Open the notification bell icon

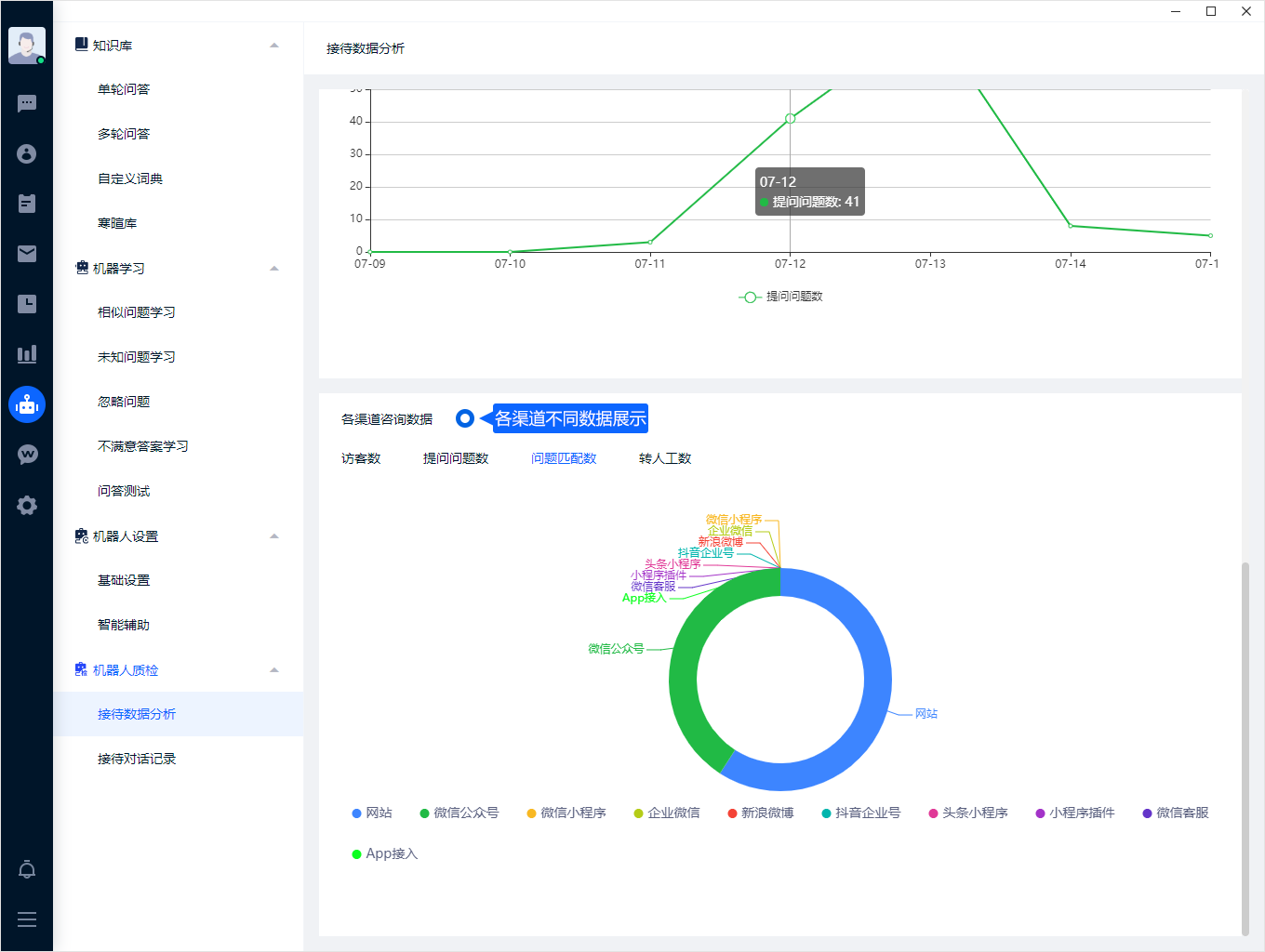(27, 869)
